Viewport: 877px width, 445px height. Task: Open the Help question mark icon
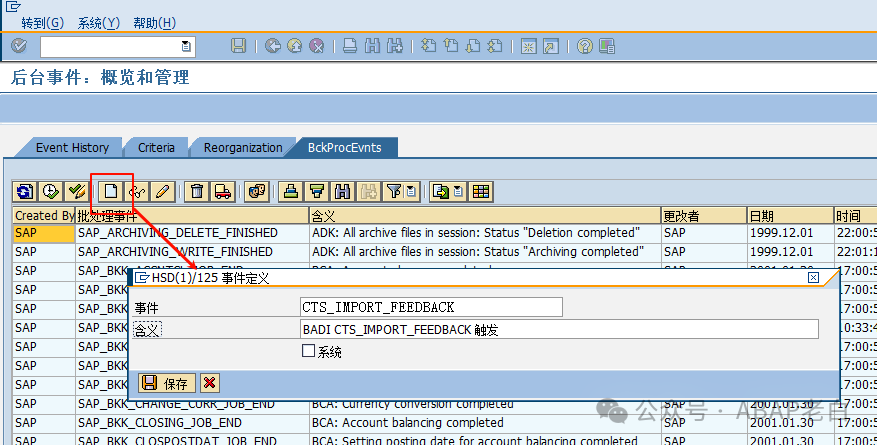(x=585, y=46)
